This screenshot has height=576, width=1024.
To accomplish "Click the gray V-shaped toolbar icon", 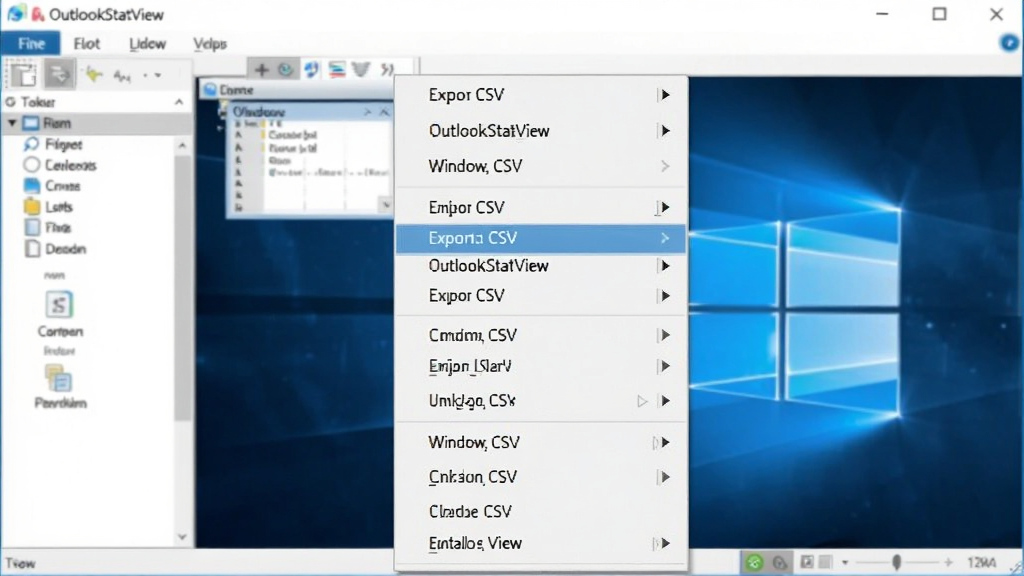I will [x=361, y=69].
